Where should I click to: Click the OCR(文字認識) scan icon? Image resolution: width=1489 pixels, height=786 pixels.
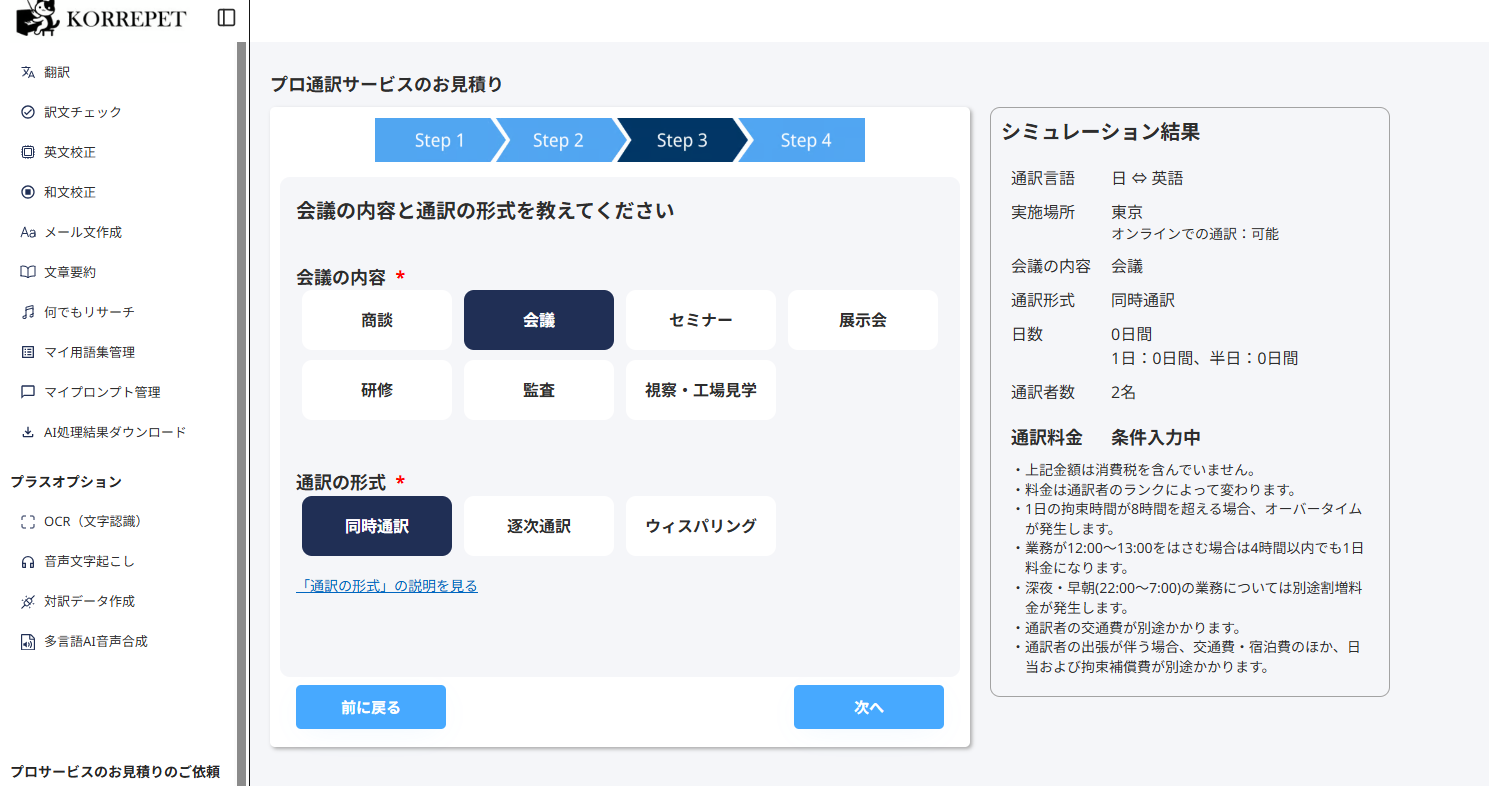[x=28, y=521]
